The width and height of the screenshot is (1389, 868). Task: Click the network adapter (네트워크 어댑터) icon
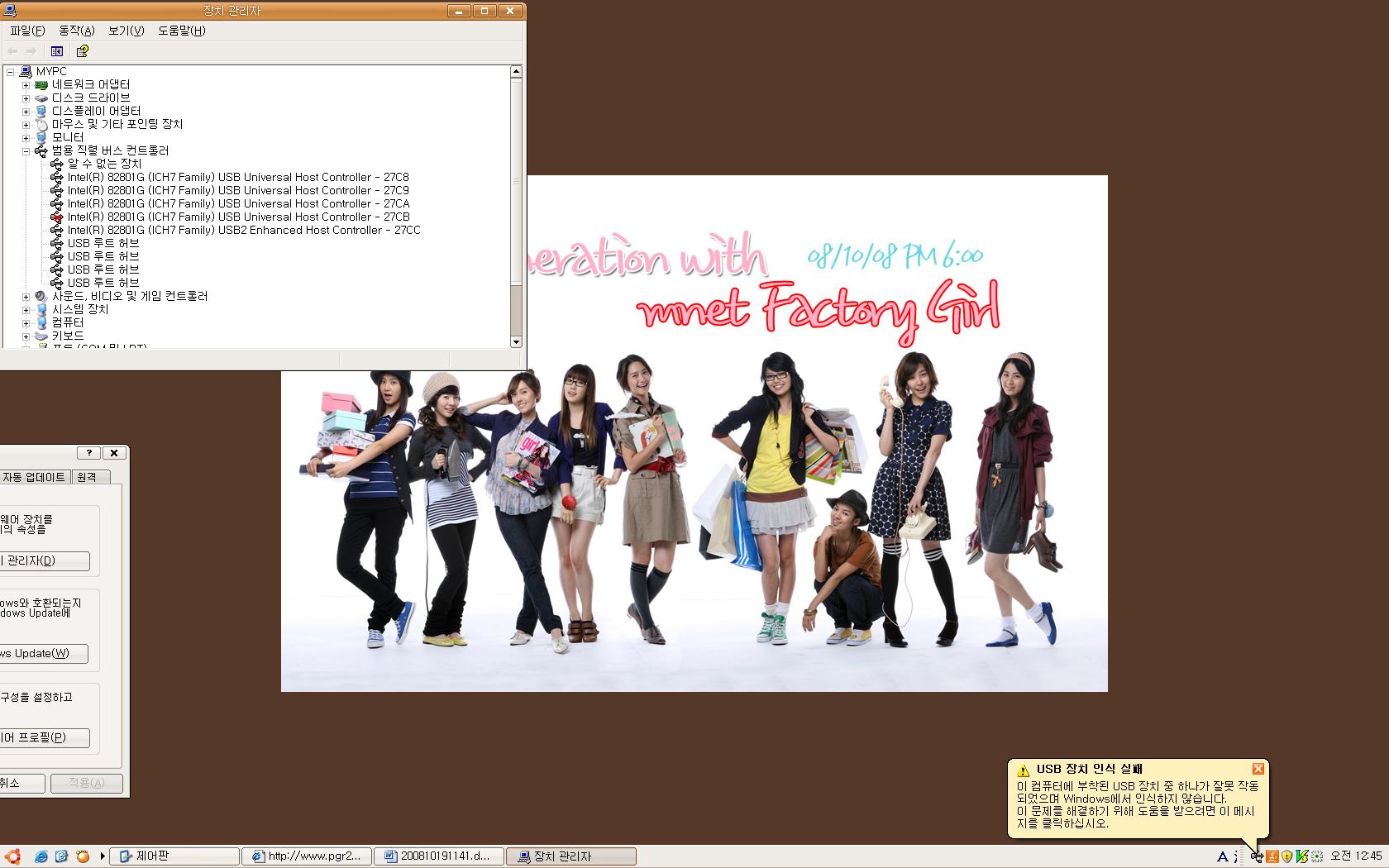(x=41, y=84)
